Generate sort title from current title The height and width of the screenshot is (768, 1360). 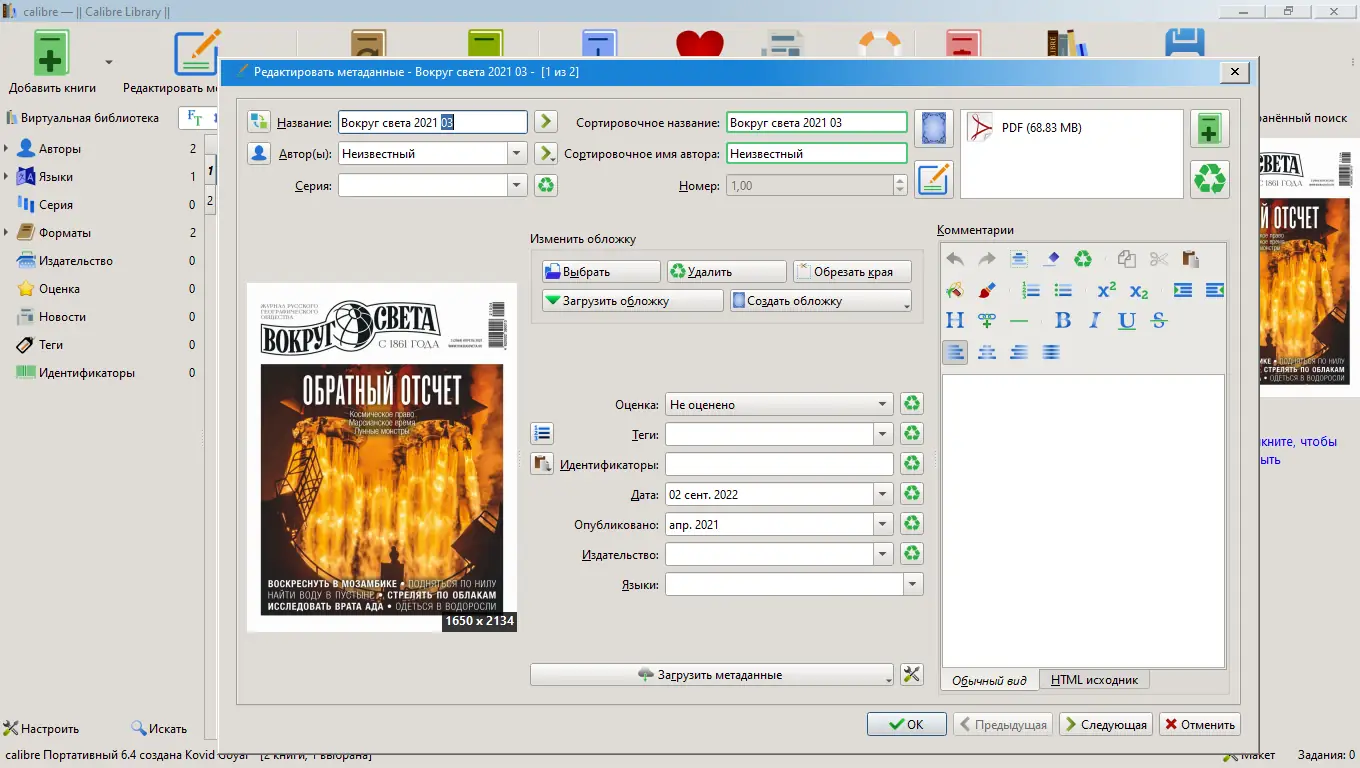point(545,122)
